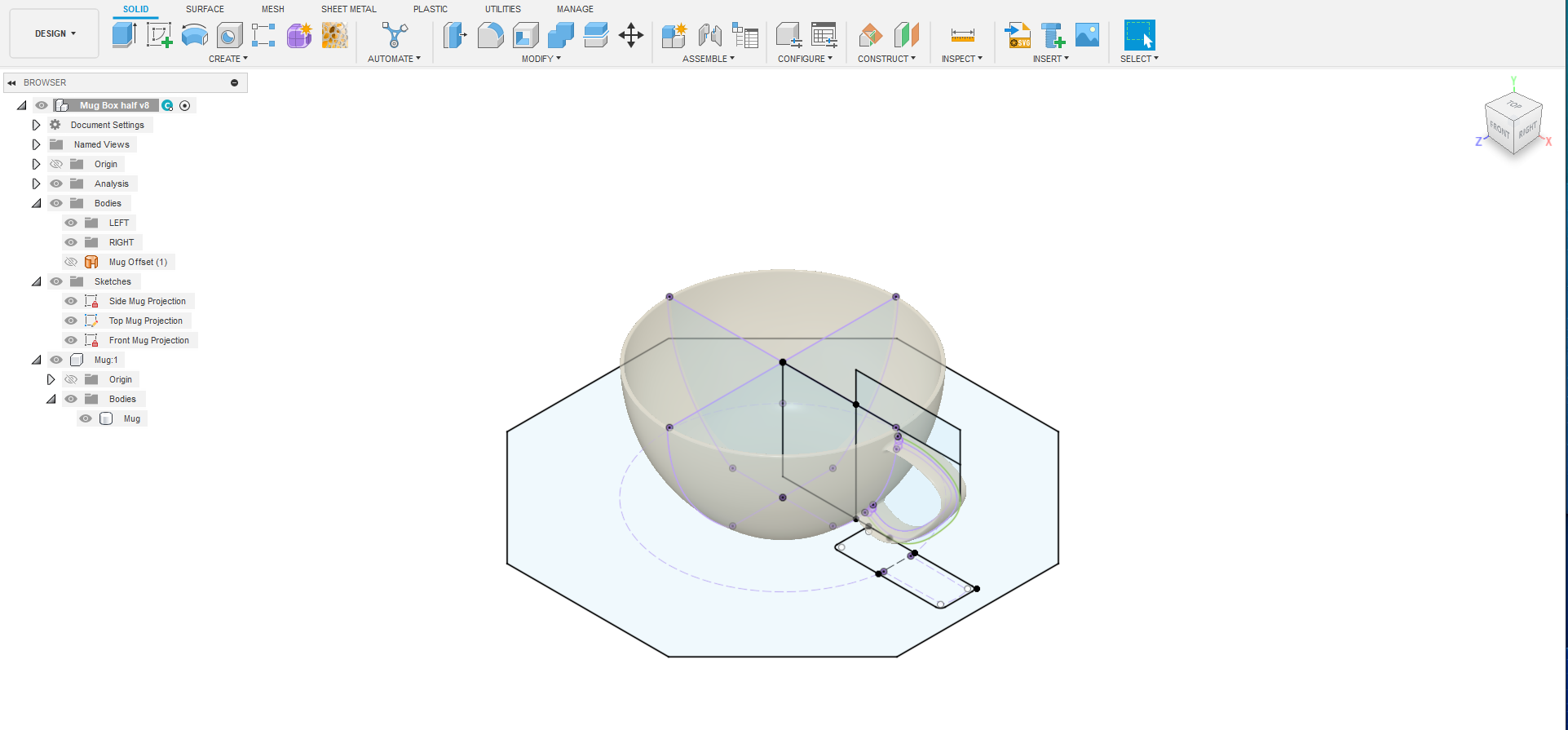Click the RIGHT face of ViewCube

point(1528,130)
